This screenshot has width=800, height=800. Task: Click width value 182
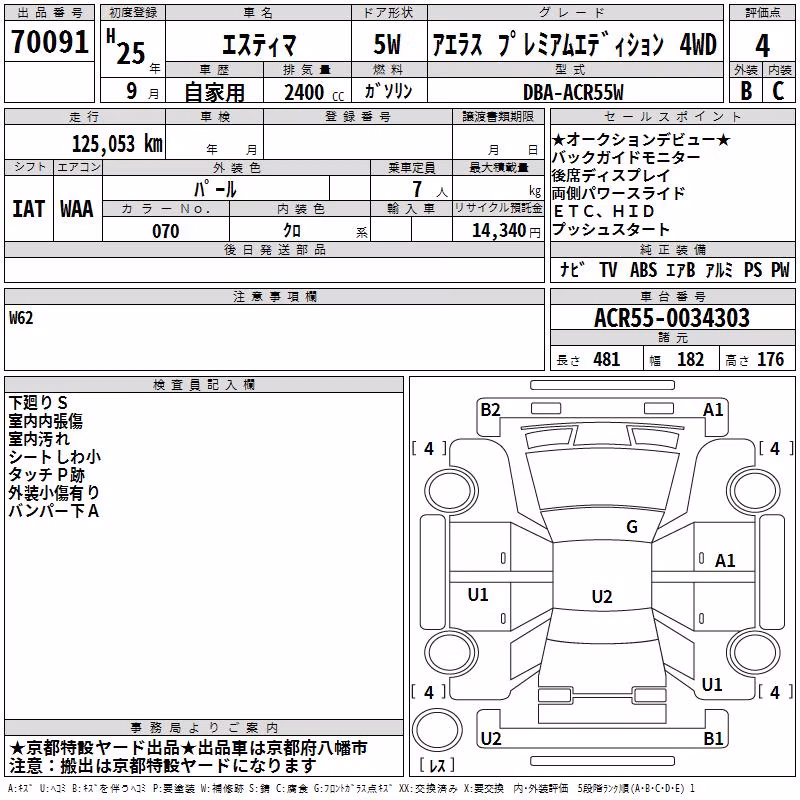(x=690, y=360)
